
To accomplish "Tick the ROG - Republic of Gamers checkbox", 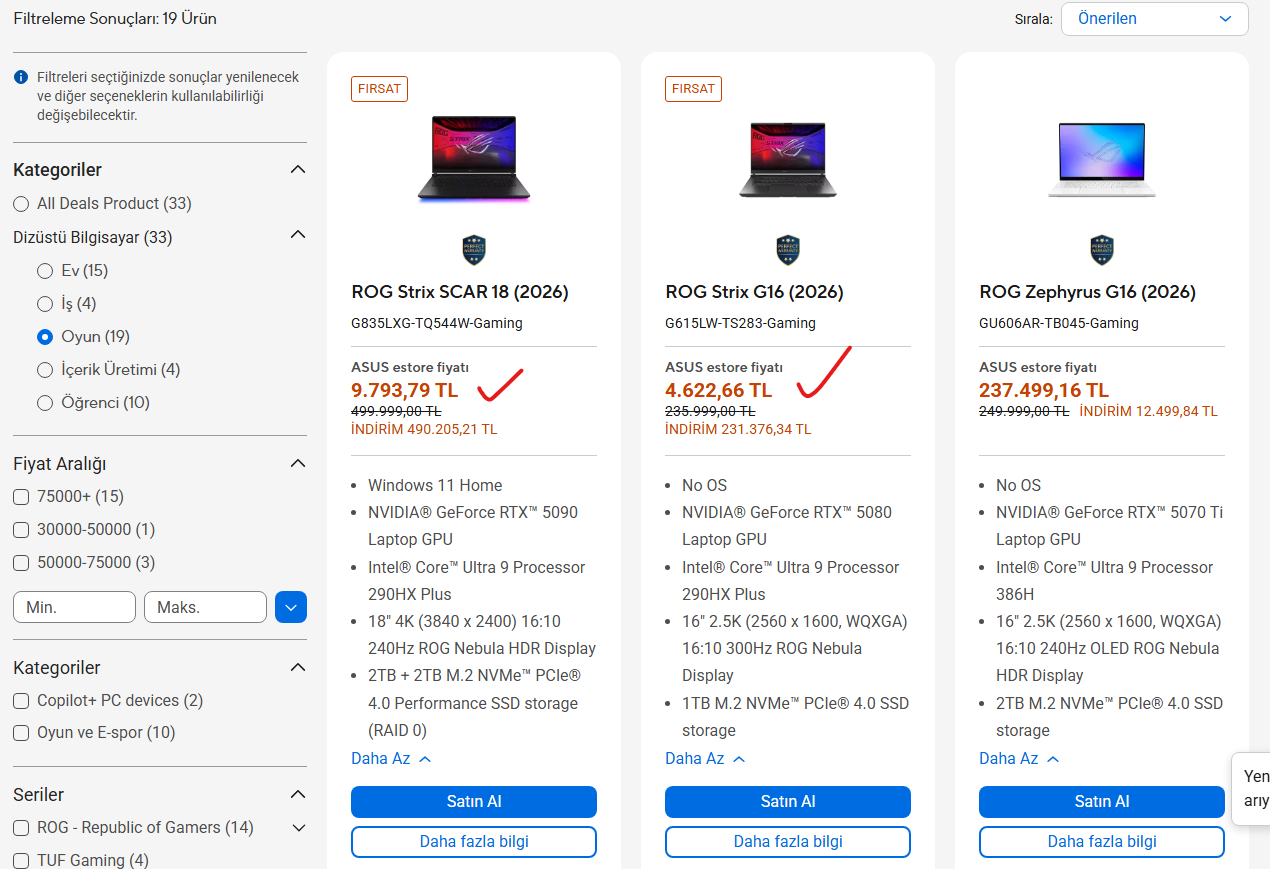I will 21,827.
